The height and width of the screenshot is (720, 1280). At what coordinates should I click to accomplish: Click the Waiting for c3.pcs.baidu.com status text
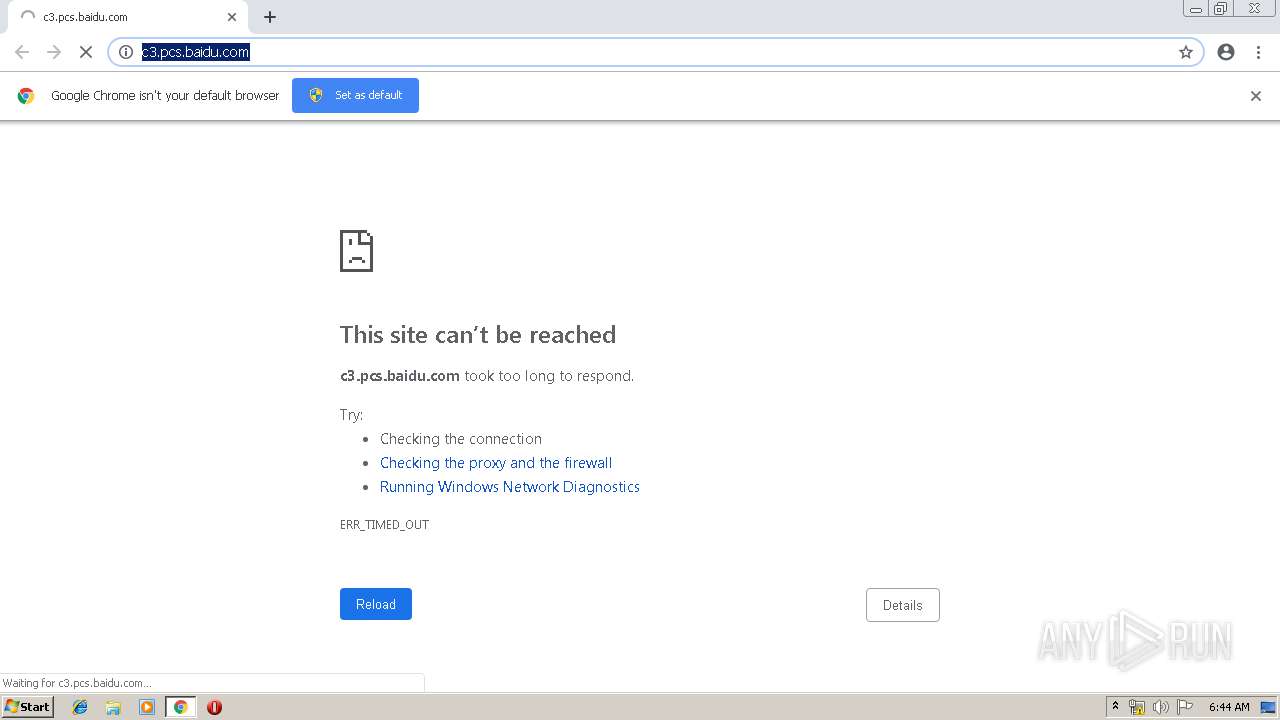tap(77, 683)
